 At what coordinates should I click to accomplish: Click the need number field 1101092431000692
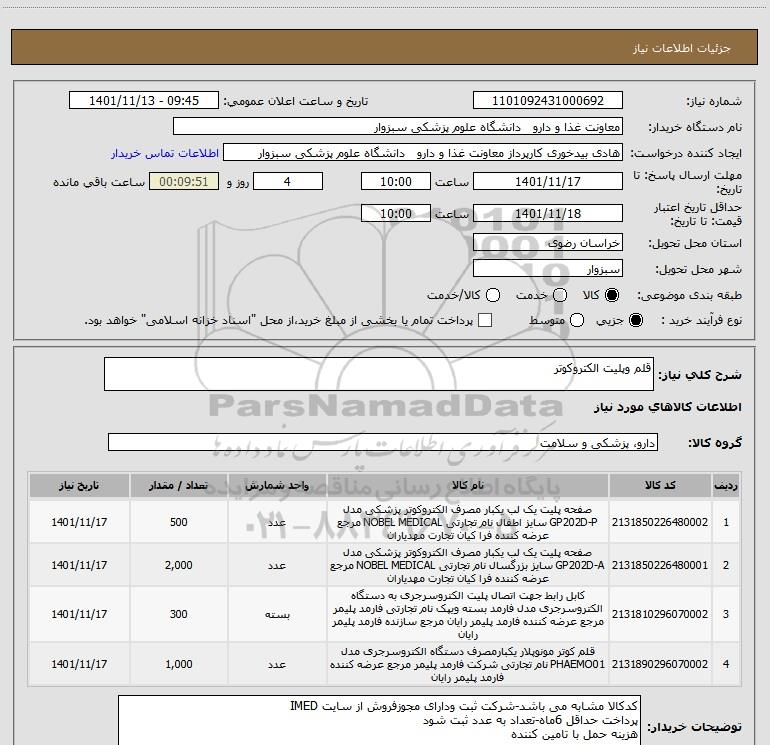click(548, 101)
